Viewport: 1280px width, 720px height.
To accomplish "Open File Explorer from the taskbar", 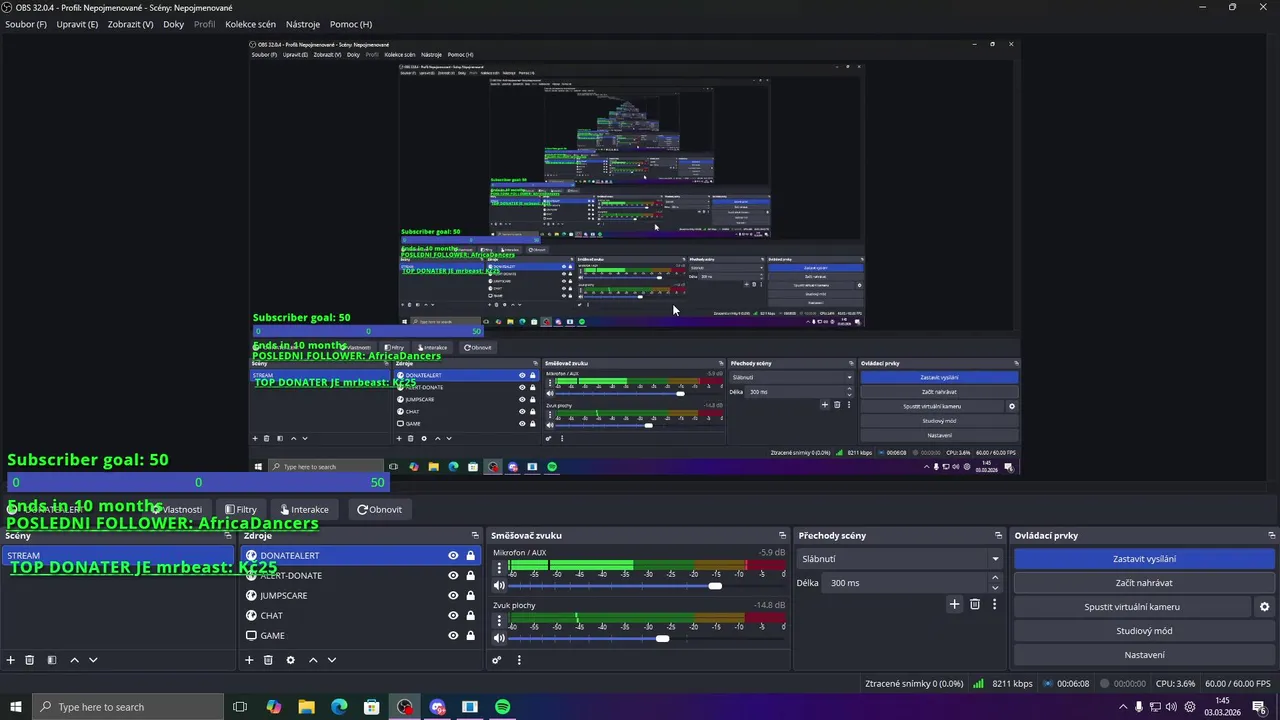I will tap(306, 707).
